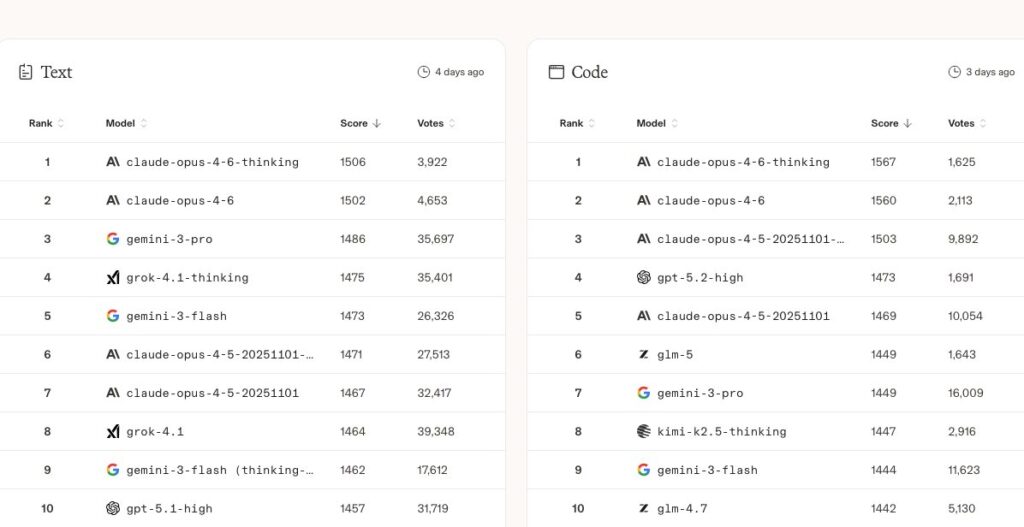Sort Code table by Votes column
Screen dimensions: 1024x527
(x=967, y=124)
